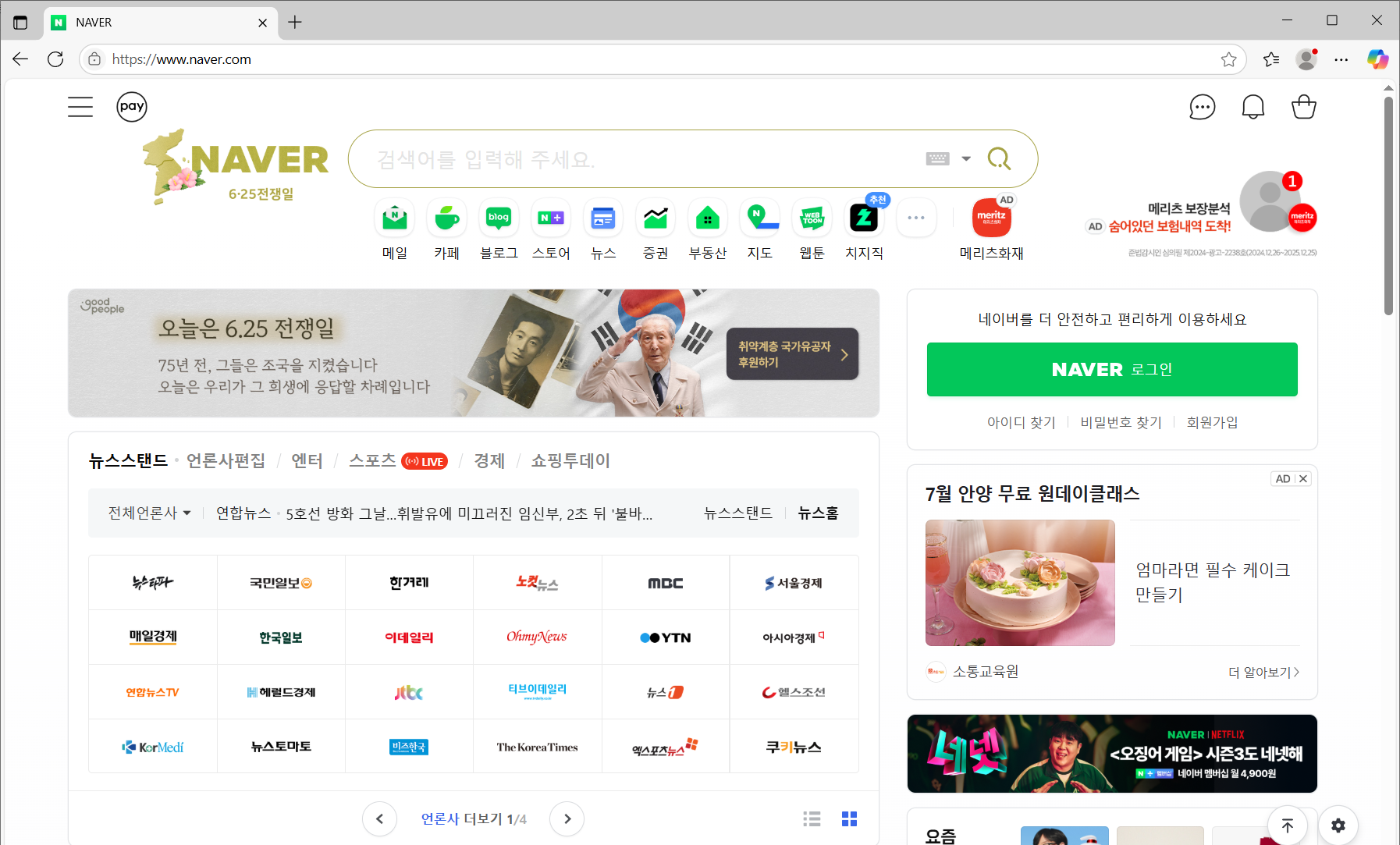Open the 아이디 찾기 link
This screenshot has width=1400, height=845.
click(1021, 423)
